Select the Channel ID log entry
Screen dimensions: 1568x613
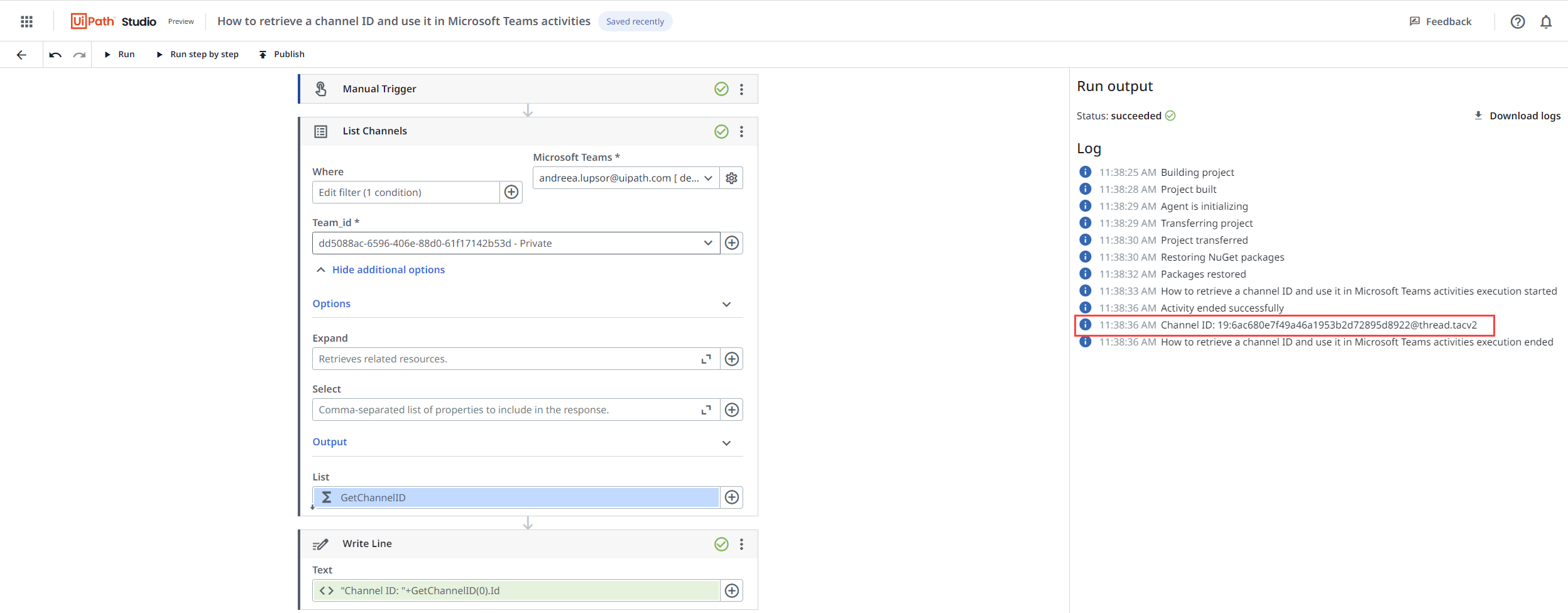pos(1284,325)
